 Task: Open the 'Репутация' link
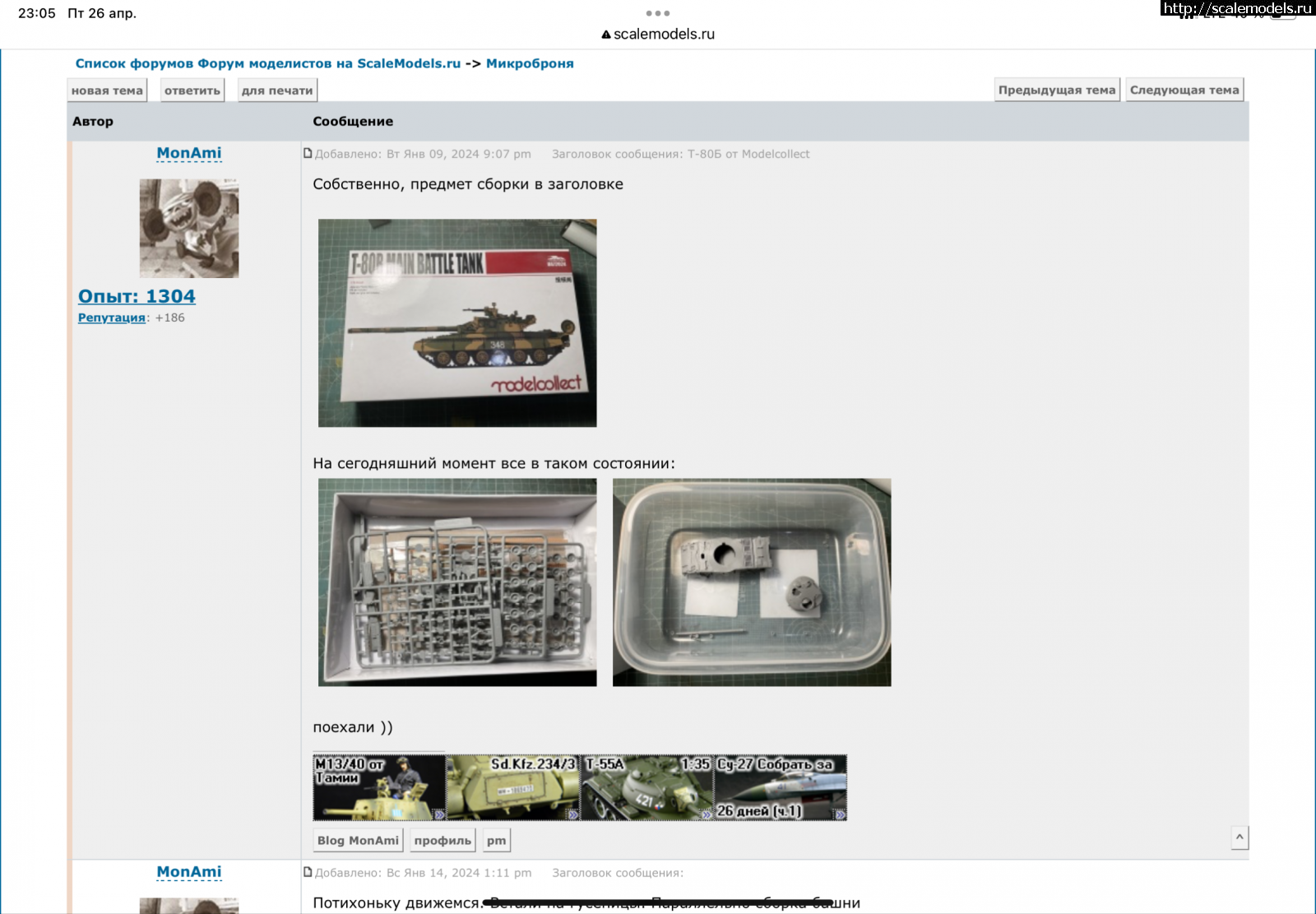112,318
